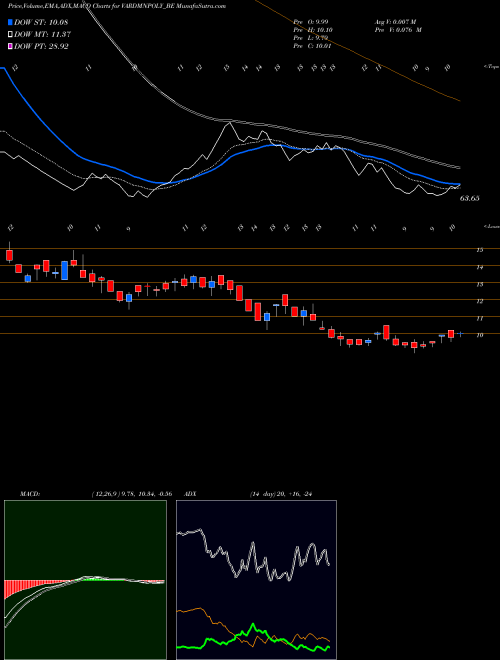This screenshot has height=660, width=500.
Task: Click the 63.65 value near EMA lines
Action: click(x=469, y=198)
